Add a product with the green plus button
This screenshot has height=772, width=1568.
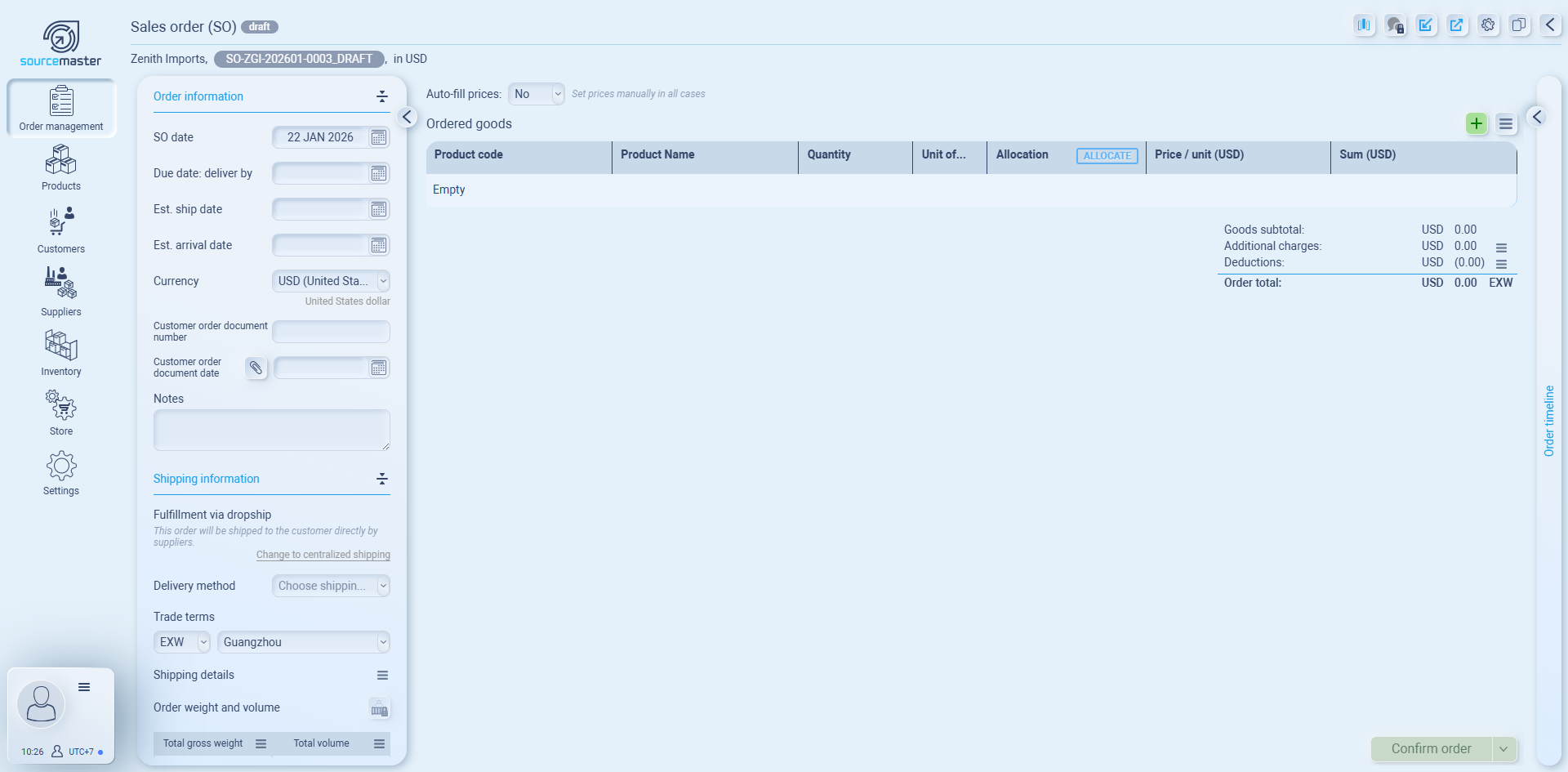point(1477,123)
